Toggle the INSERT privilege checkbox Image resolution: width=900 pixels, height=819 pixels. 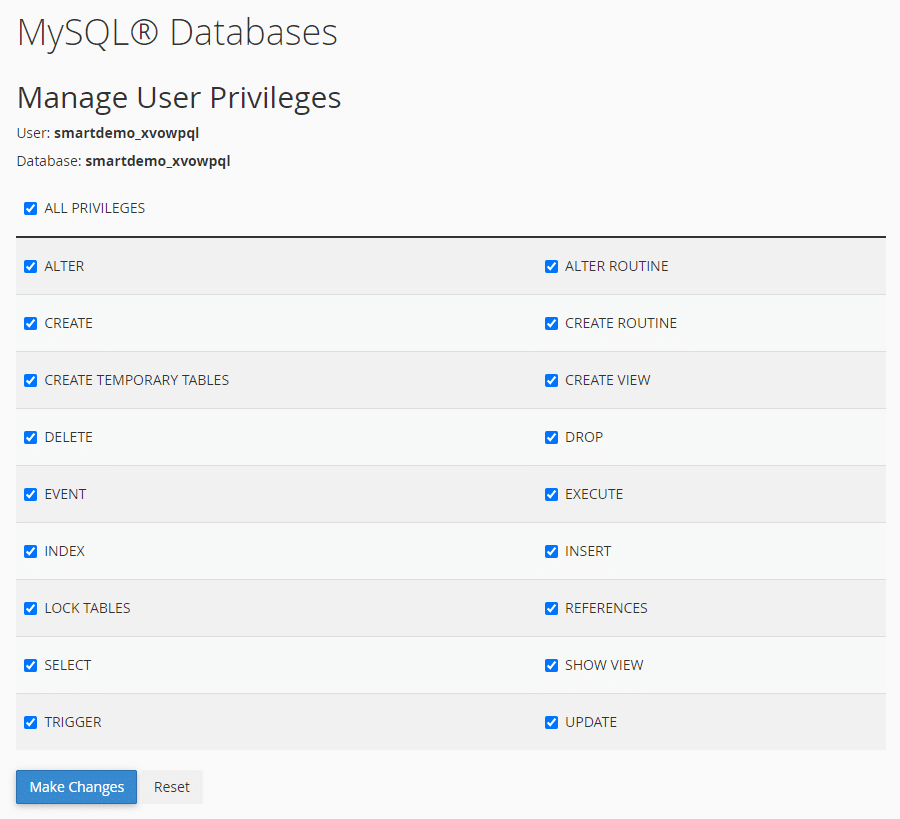pyautogui.click(x=551, y=551)
